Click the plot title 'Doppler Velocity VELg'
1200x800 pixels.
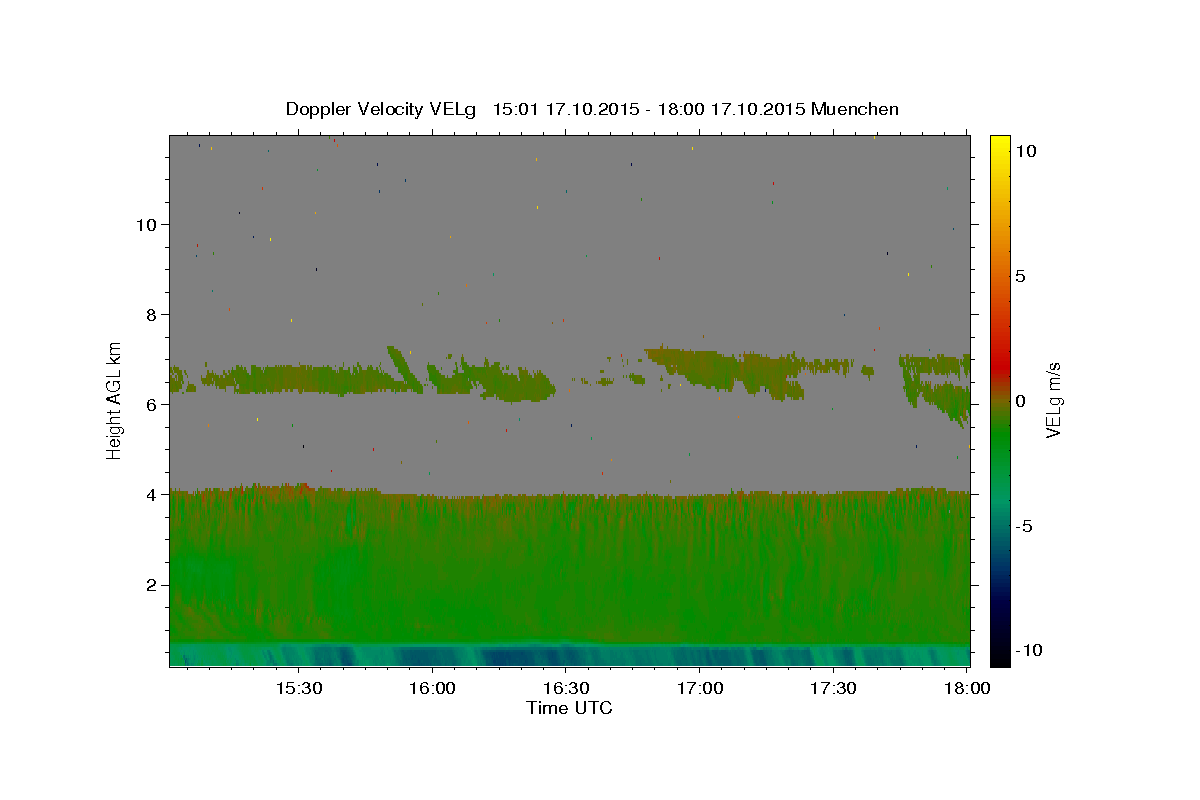click(x=381, y=109)
